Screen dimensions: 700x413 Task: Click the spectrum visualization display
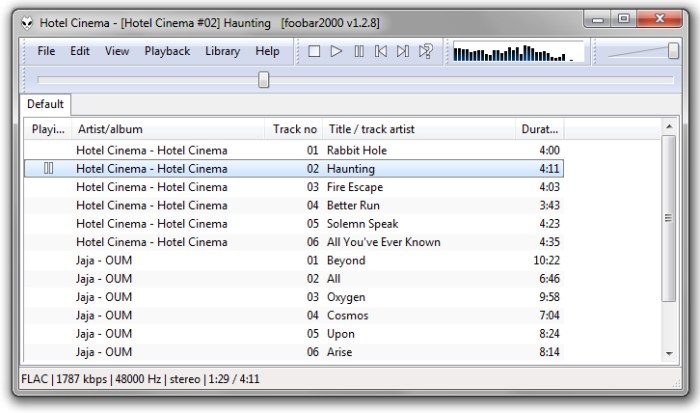pyautogui.click(x=518, y=52)
